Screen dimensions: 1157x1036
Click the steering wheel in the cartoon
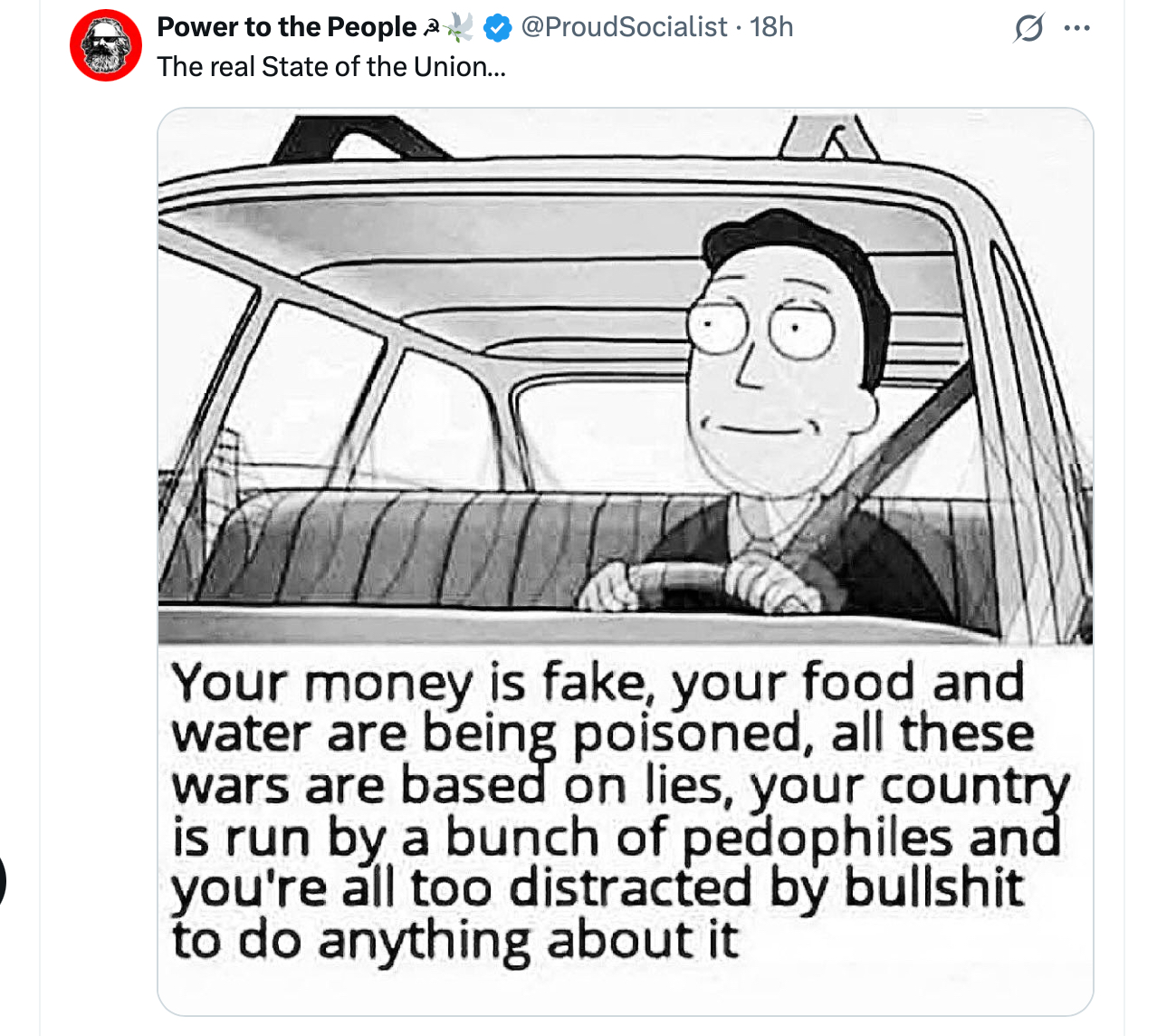(x=697, y=578)
